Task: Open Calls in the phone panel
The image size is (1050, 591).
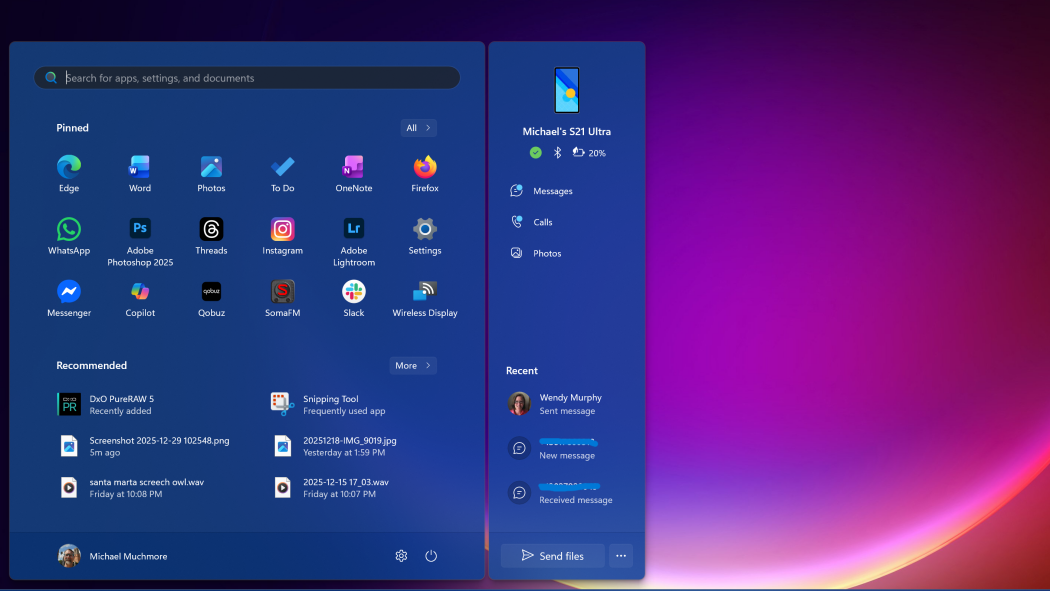Action: (x=542, y=222)
